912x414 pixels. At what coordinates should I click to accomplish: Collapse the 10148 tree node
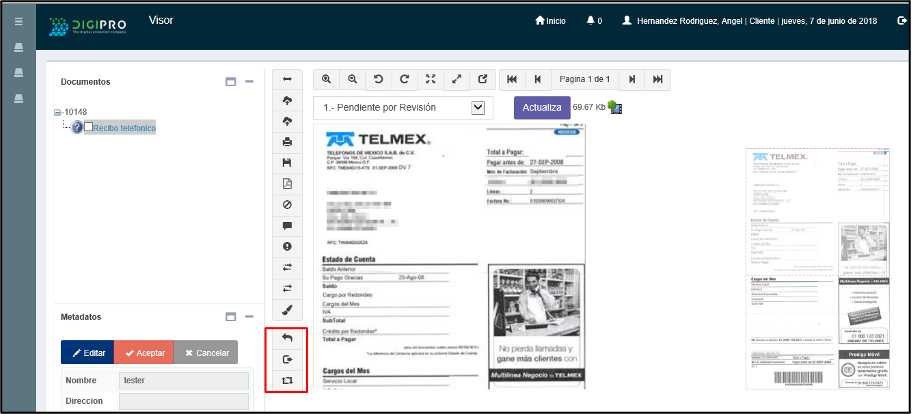(x=58, y=112)
